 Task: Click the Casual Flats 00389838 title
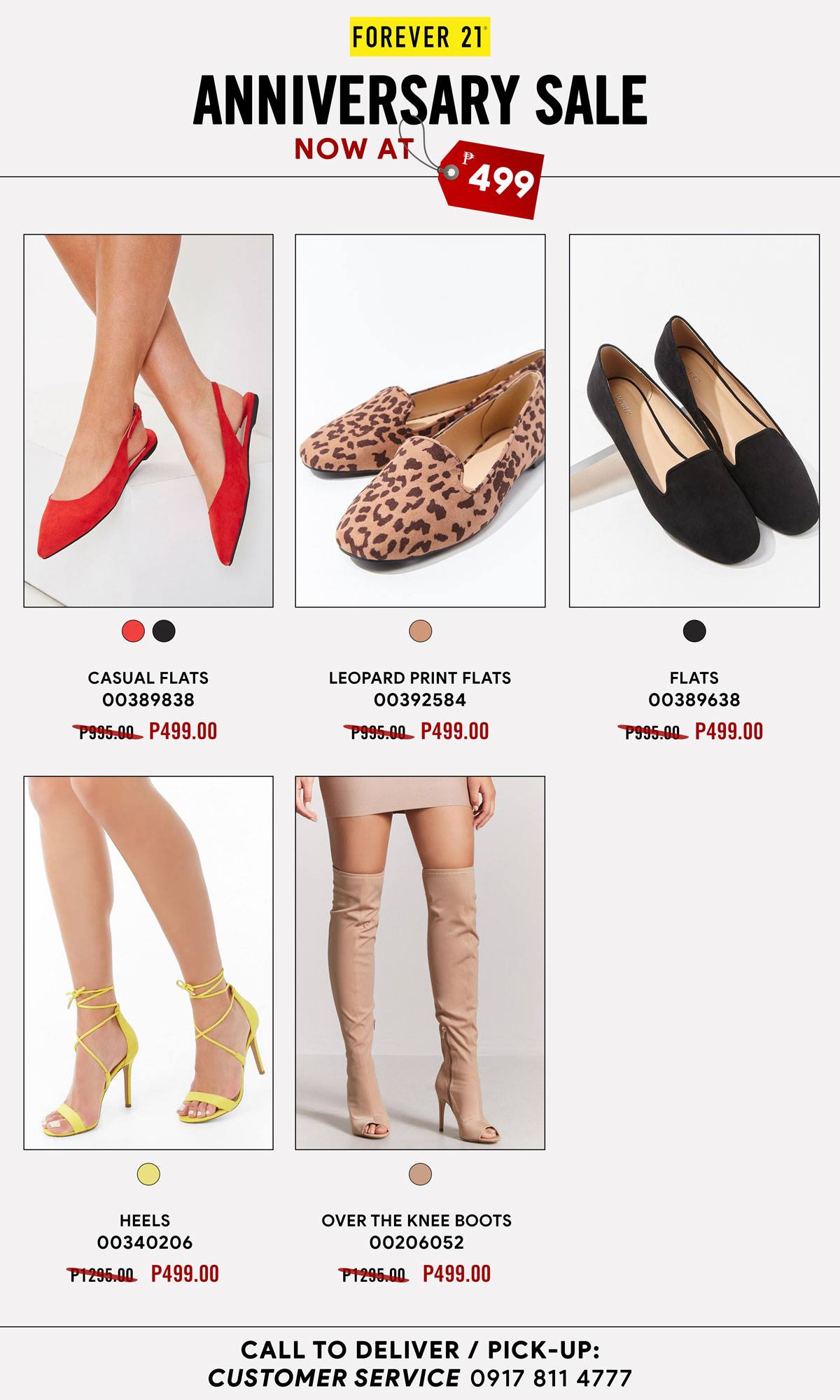pyautogui.click(x=148, y=689)
